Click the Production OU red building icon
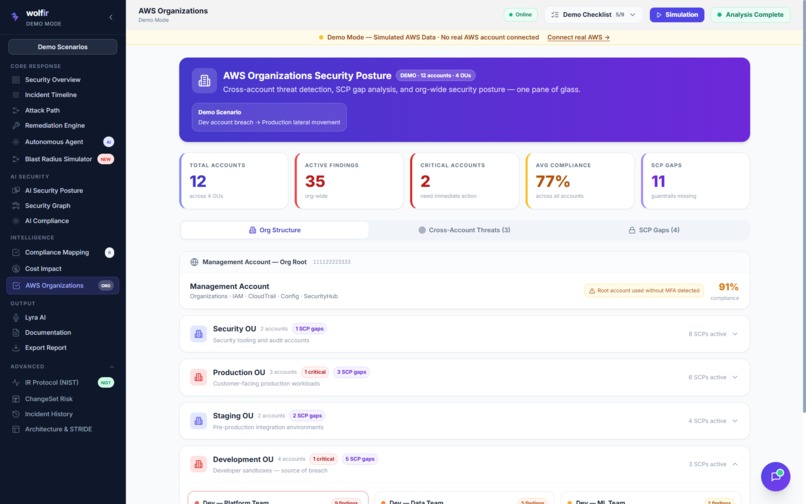 (198, 377)
